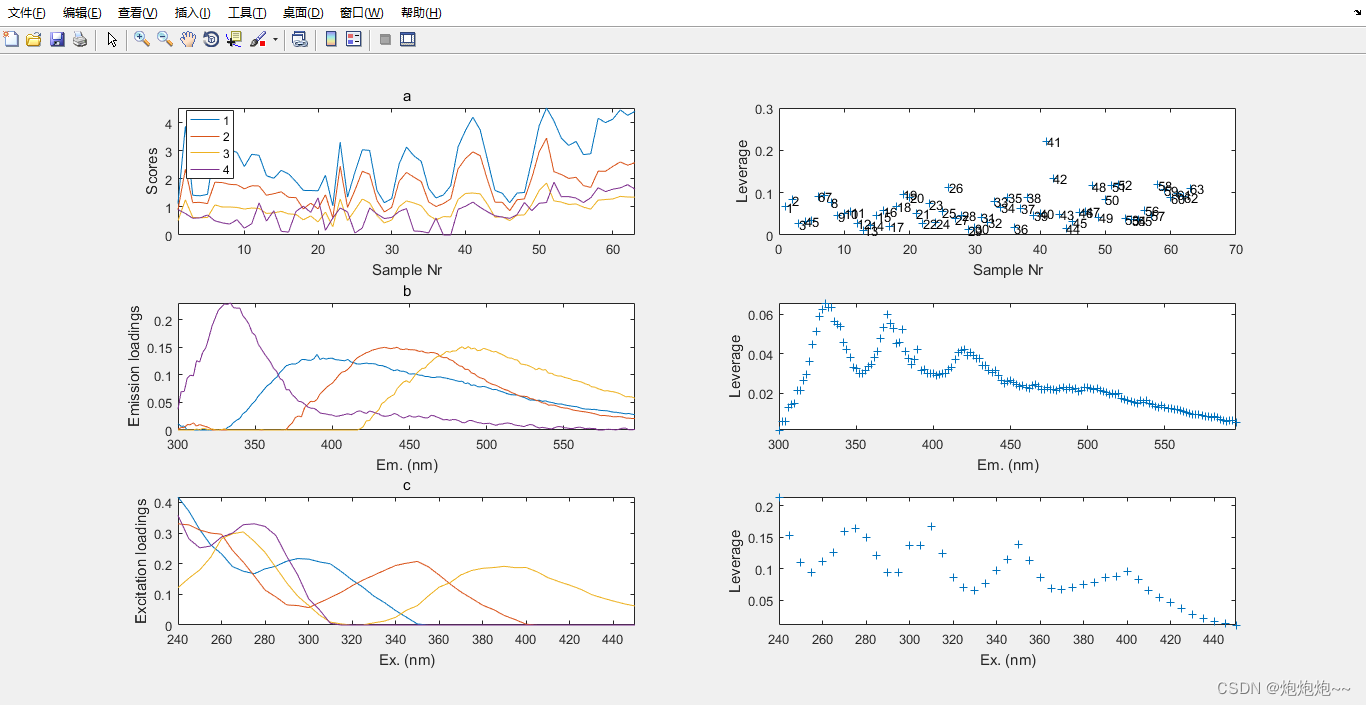
Task: Open the 窗口(W) menu
Action: coord(361,13)
